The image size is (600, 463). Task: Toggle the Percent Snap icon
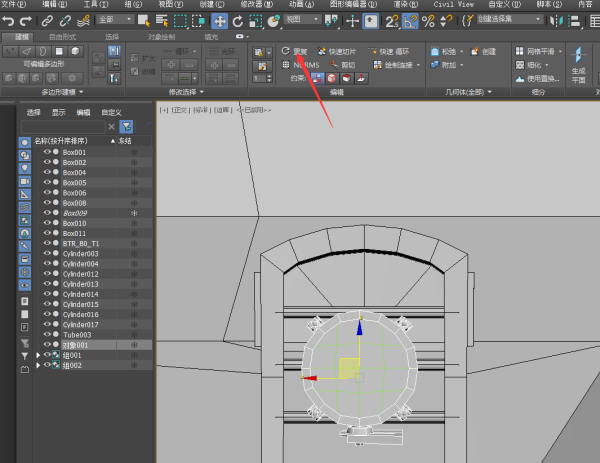click(428, 21)
